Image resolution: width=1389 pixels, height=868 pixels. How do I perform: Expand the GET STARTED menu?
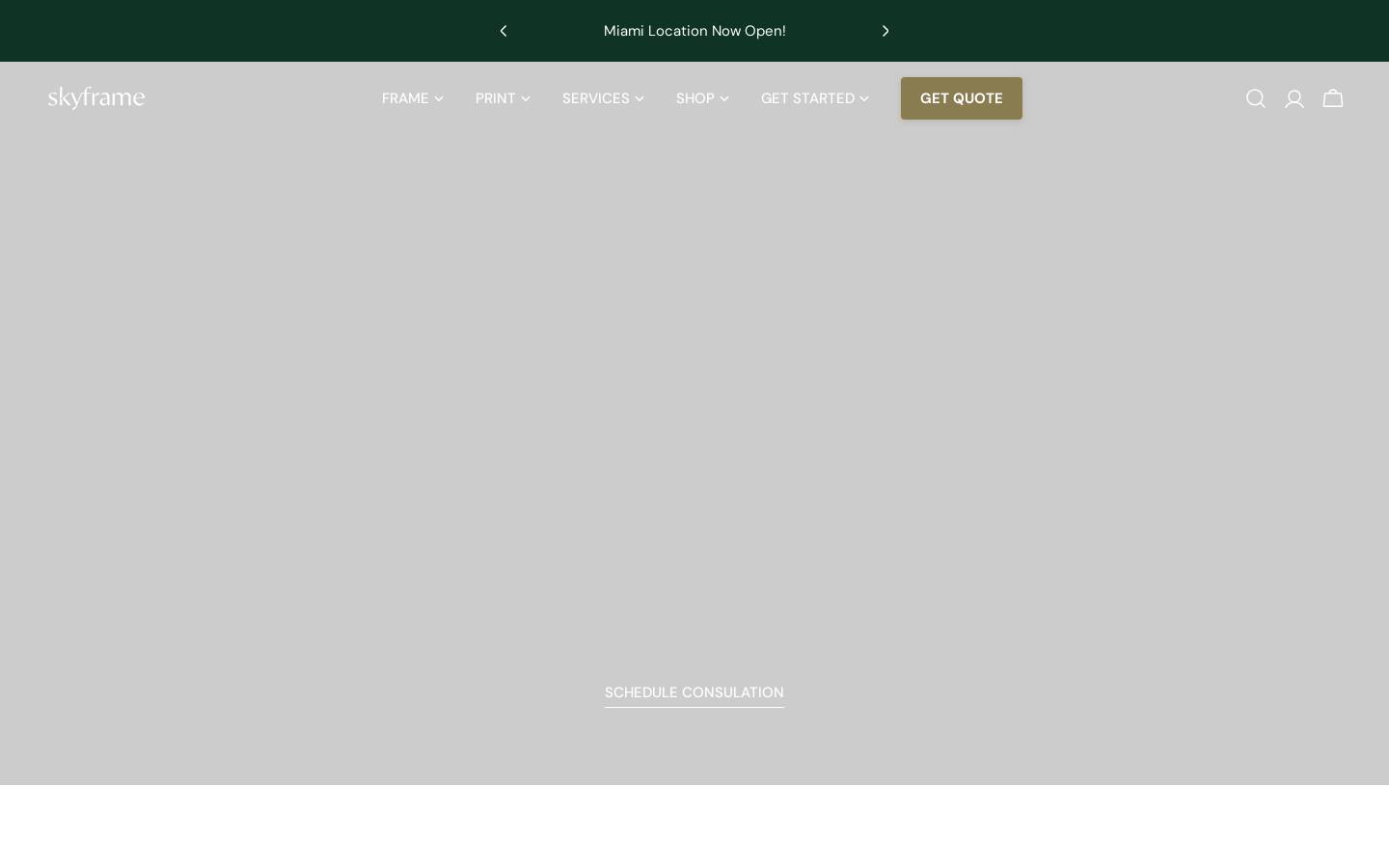click(x=815, y=98)
